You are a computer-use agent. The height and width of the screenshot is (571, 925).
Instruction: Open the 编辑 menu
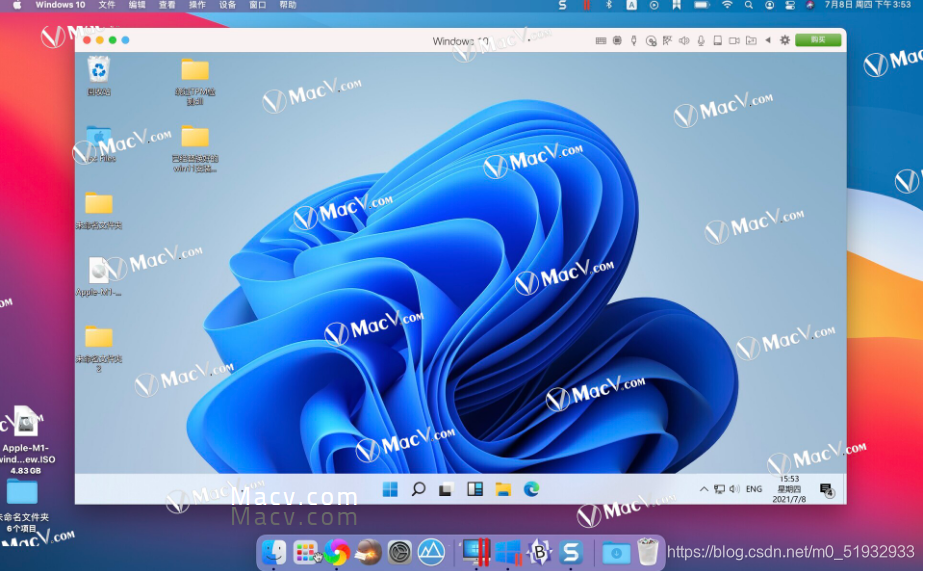coord(137,5)
